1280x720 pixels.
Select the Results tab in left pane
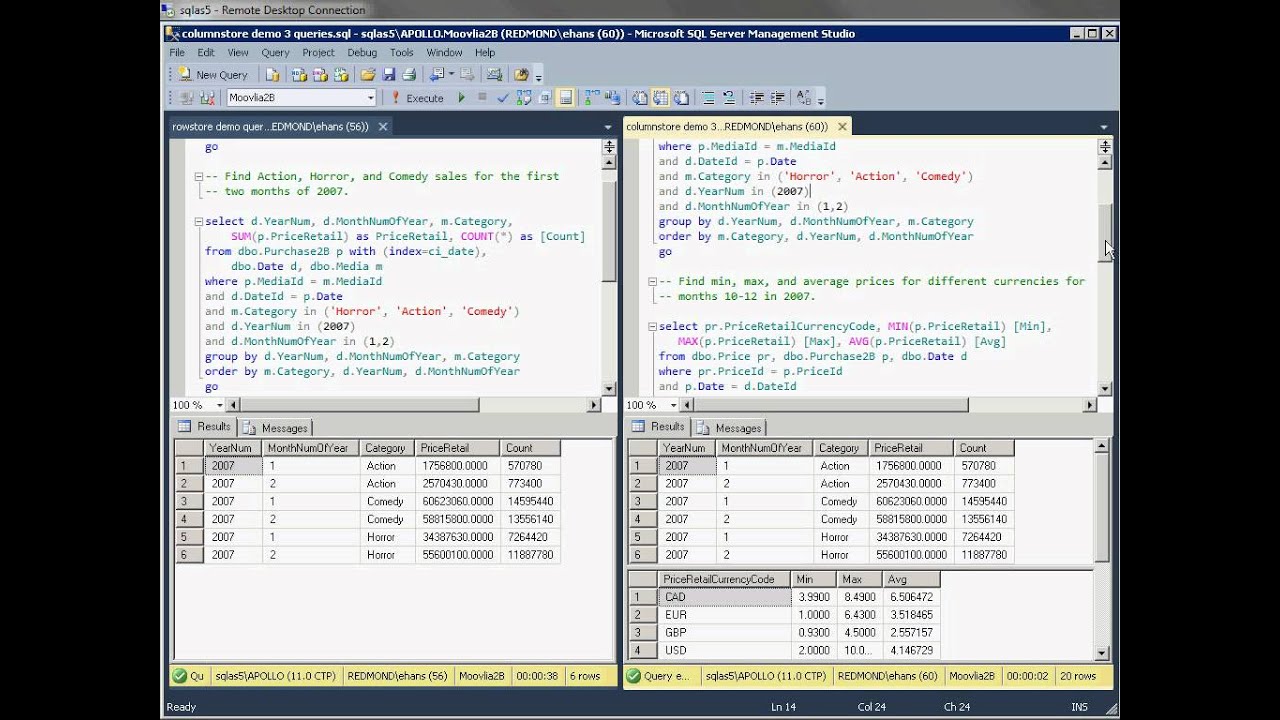[205, 426]
